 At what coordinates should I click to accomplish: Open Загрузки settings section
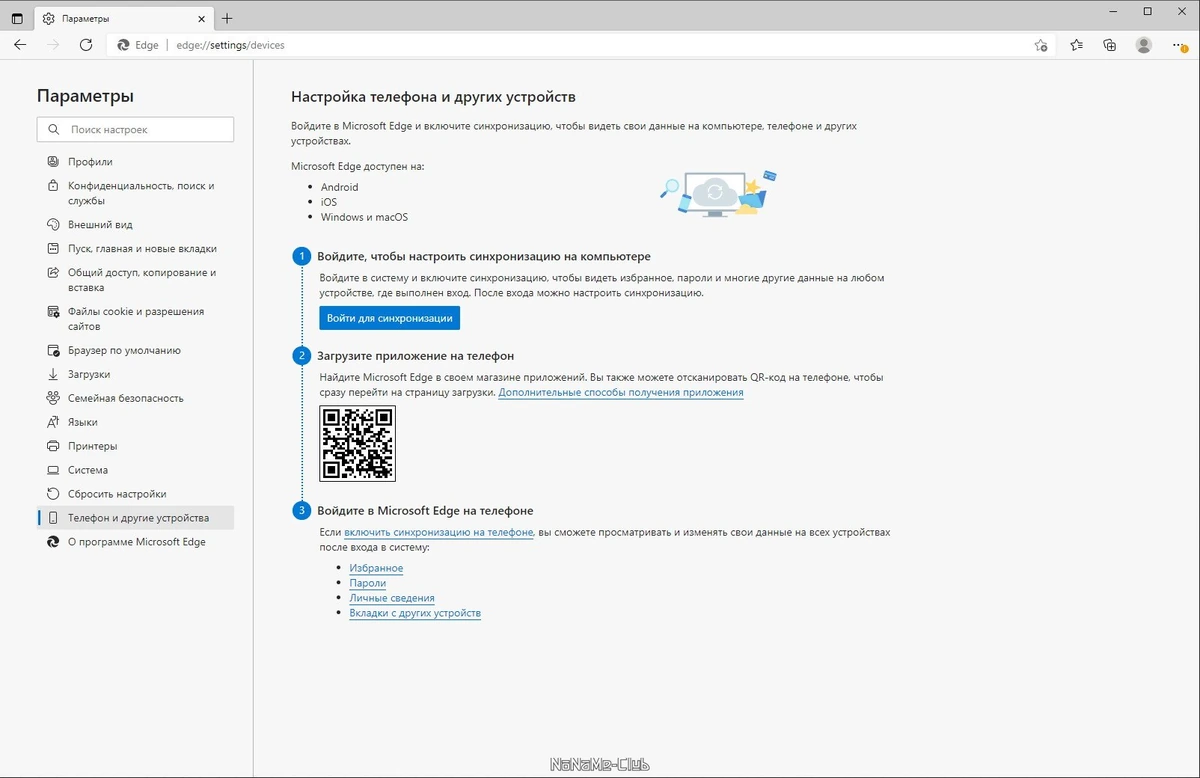[135, 374]
